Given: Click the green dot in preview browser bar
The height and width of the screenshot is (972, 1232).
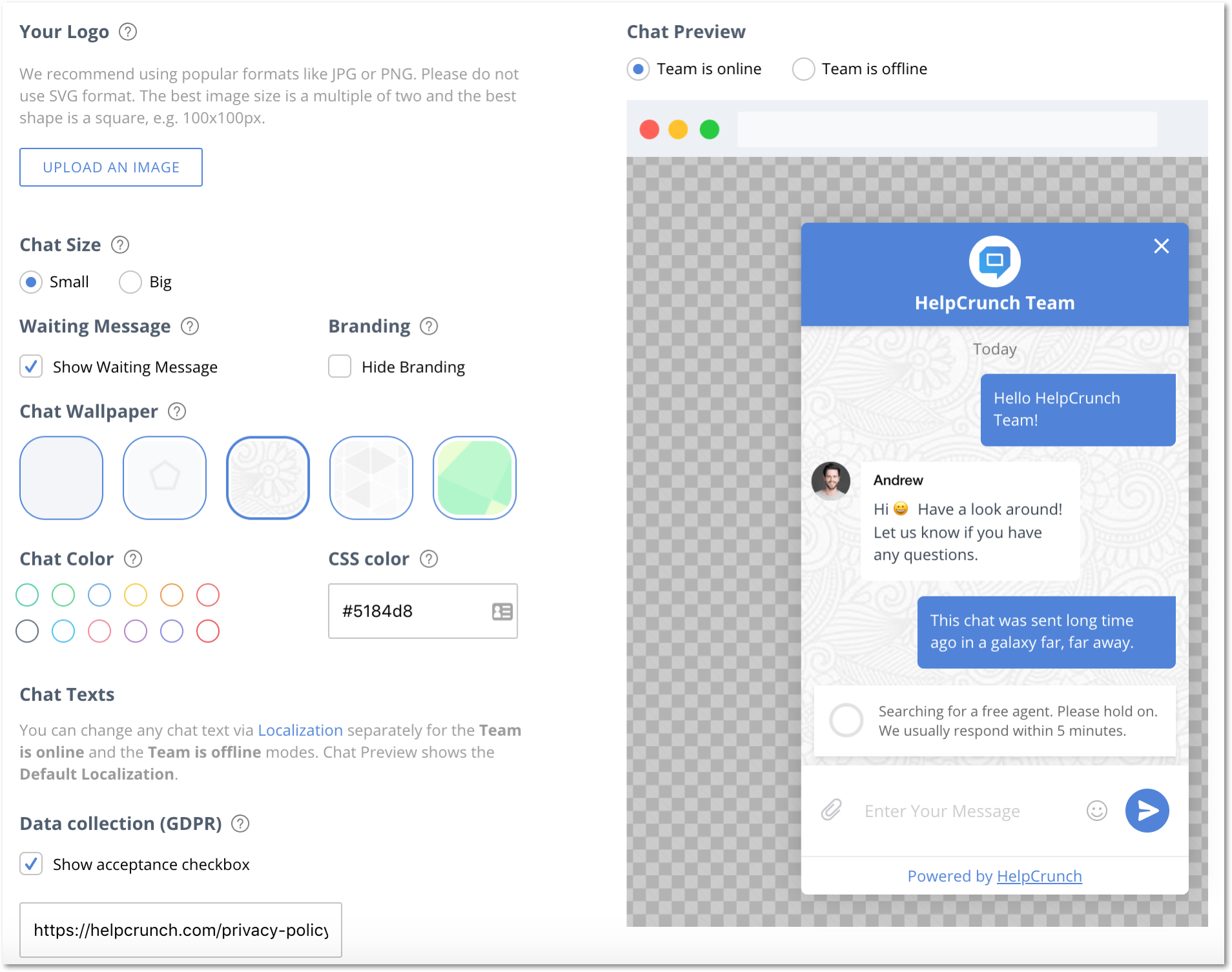Looking at the screenshot, I should (x=710, y=130).
